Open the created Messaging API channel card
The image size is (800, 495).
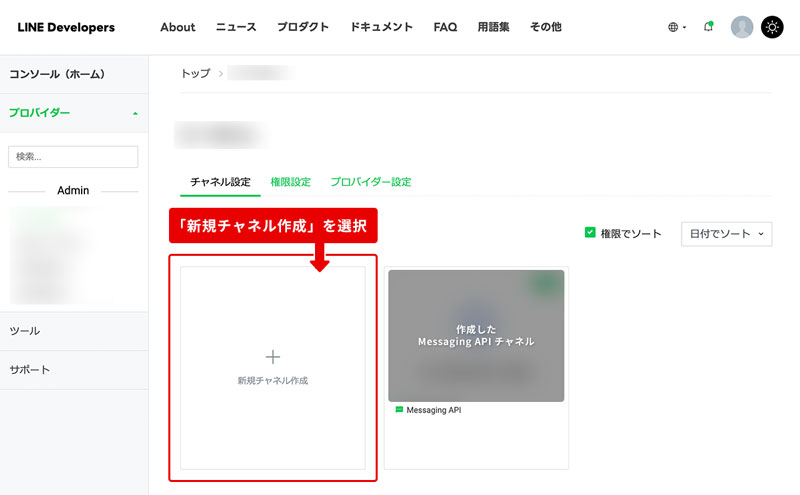point(476,336)
